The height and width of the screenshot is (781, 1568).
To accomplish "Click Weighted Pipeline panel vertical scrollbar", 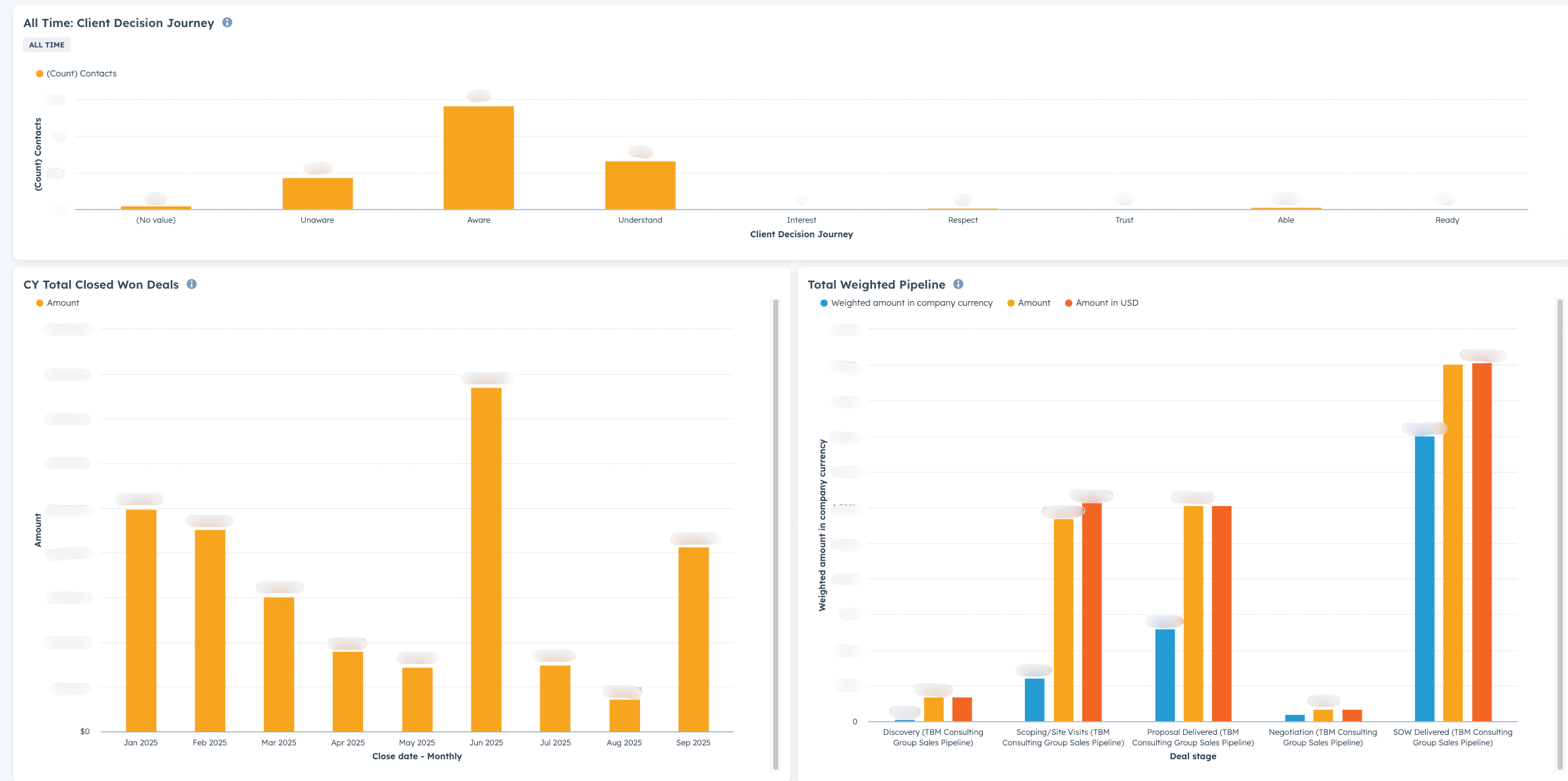I will [1560, 534].
